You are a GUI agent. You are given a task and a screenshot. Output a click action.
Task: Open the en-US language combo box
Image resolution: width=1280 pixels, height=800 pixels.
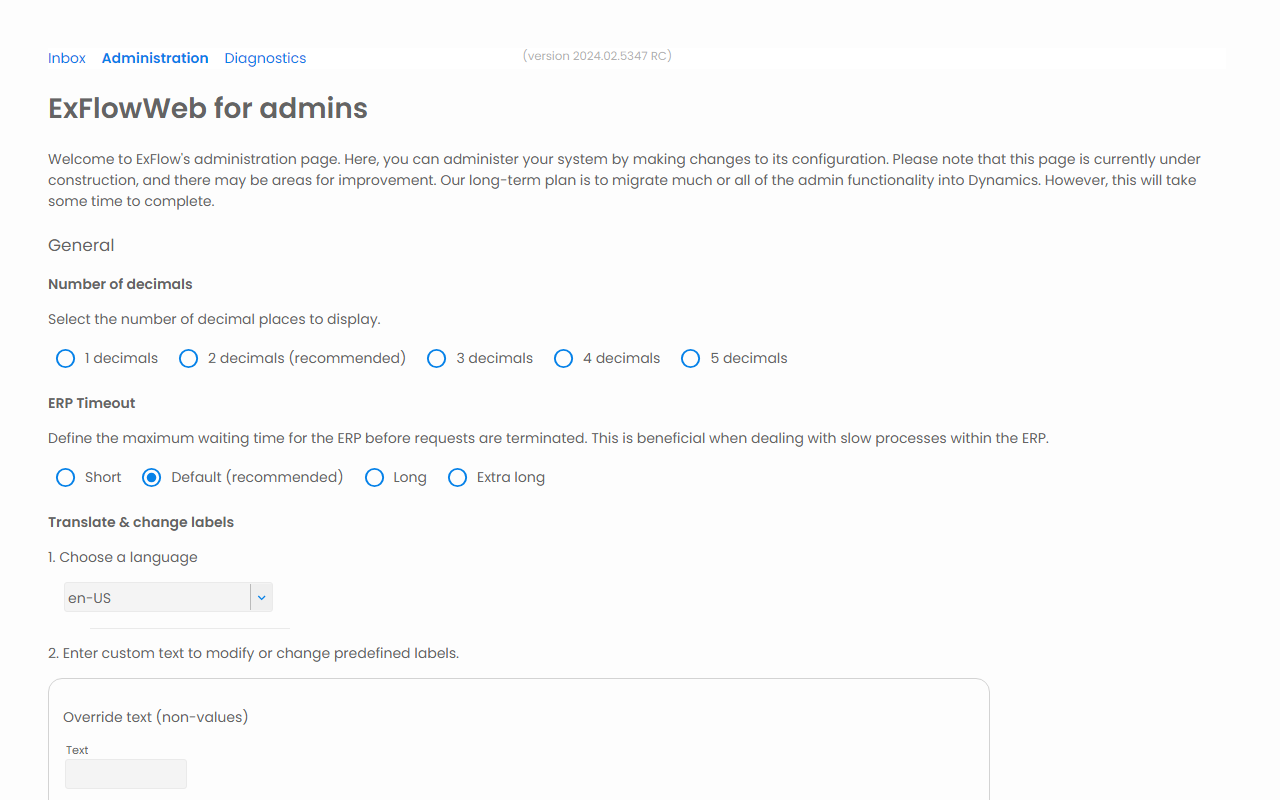point(168,598)
